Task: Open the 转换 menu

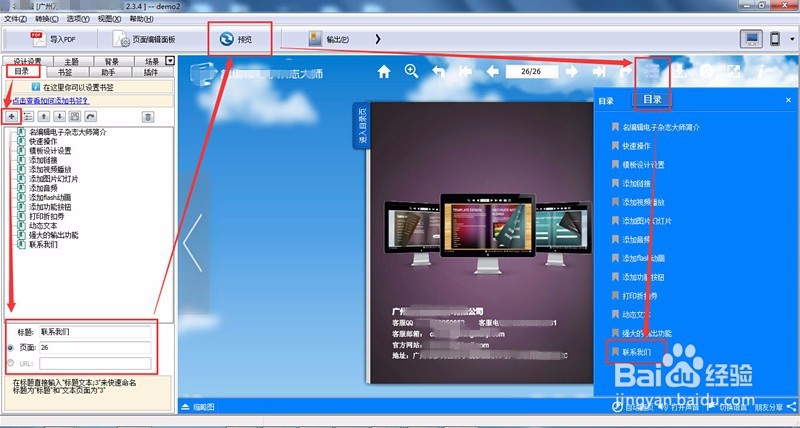Action: click(x=46, y=19)
